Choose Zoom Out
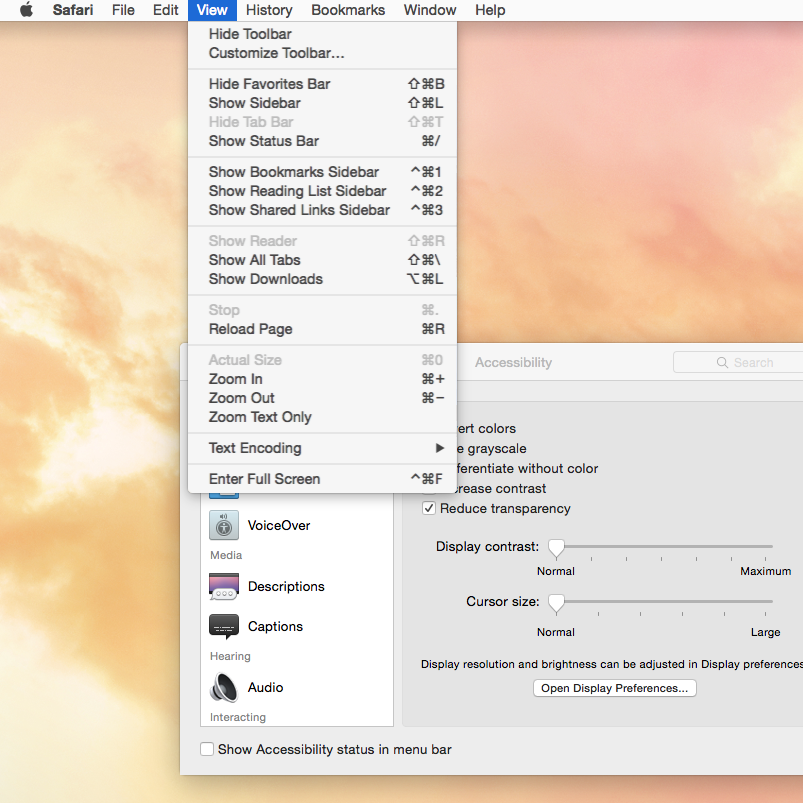Screen dimensions: 803x803 323,398
